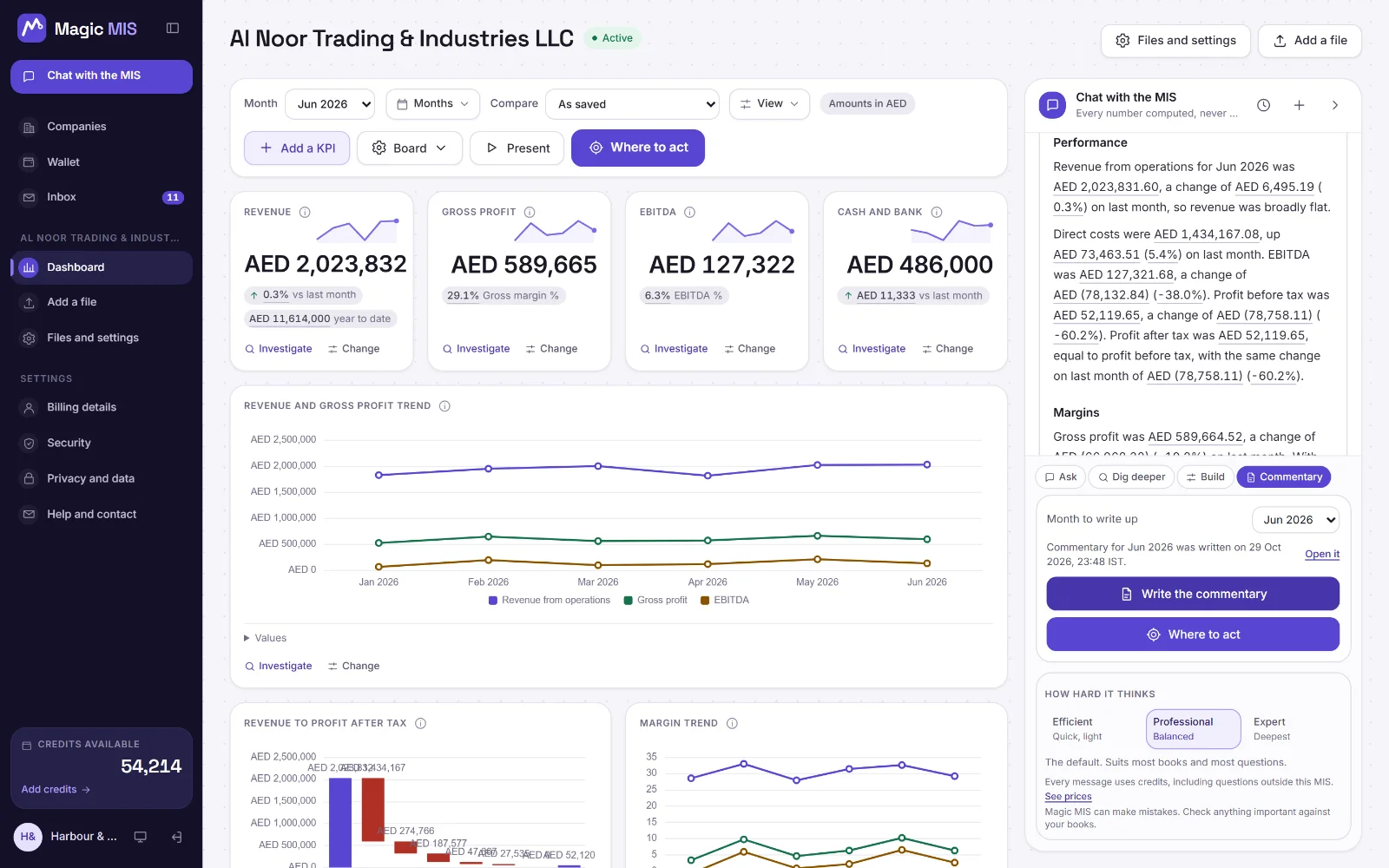1389x868 pixels.
Task: Click the Add a KPI button
Action: pos(297,148)
